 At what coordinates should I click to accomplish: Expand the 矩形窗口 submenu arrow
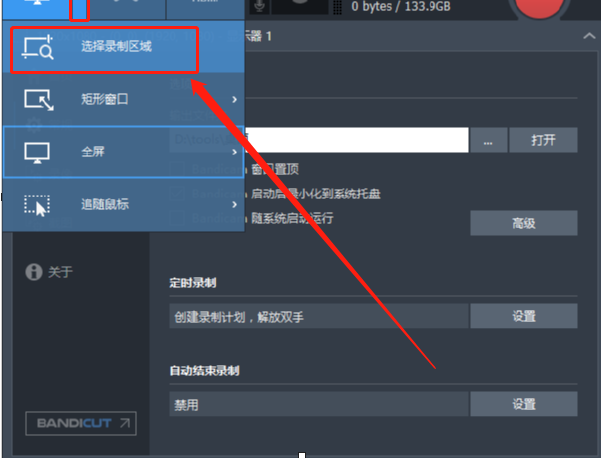(x=235, y=100)
